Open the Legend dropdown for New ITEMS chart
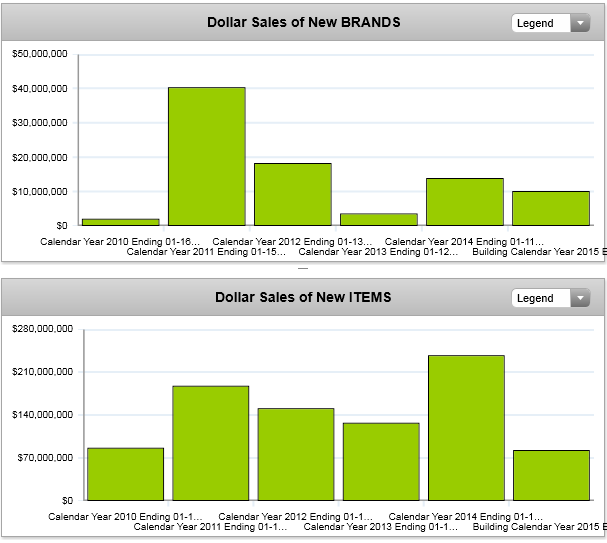 coord(550,298)
